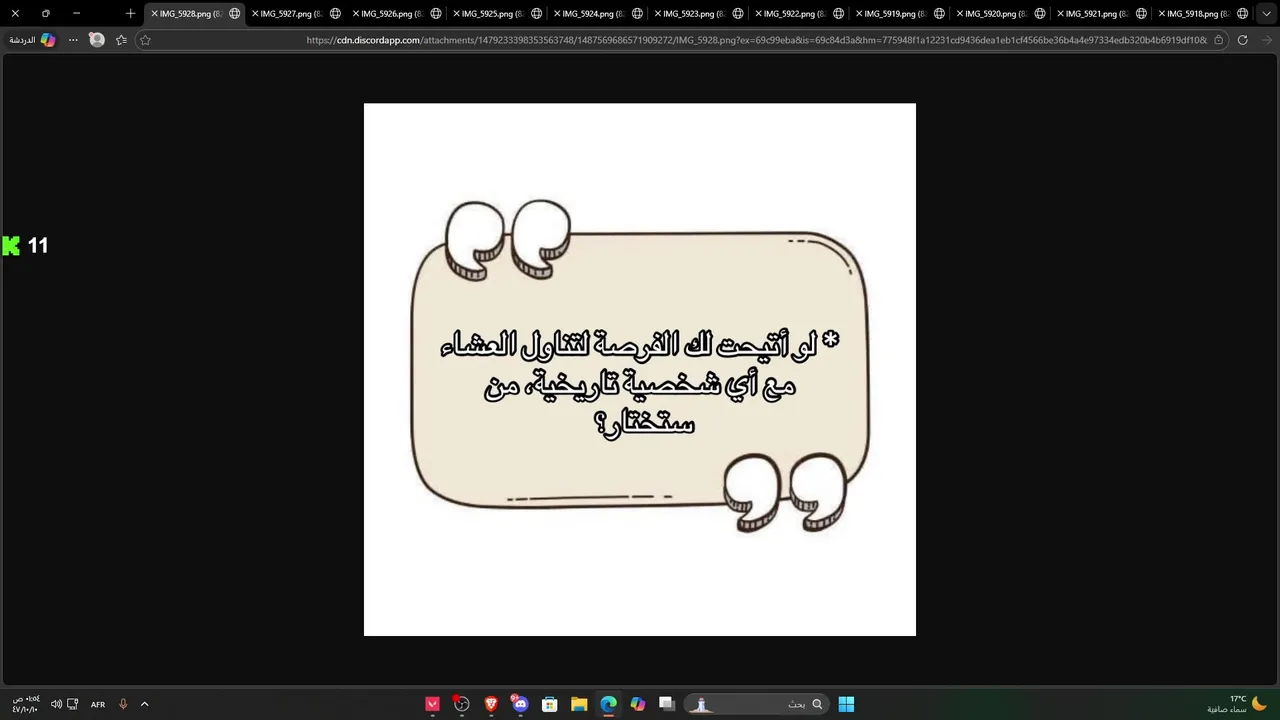Open Discord from the taskbar
This screenshot has width=1280, height=720.
point(520,704)
